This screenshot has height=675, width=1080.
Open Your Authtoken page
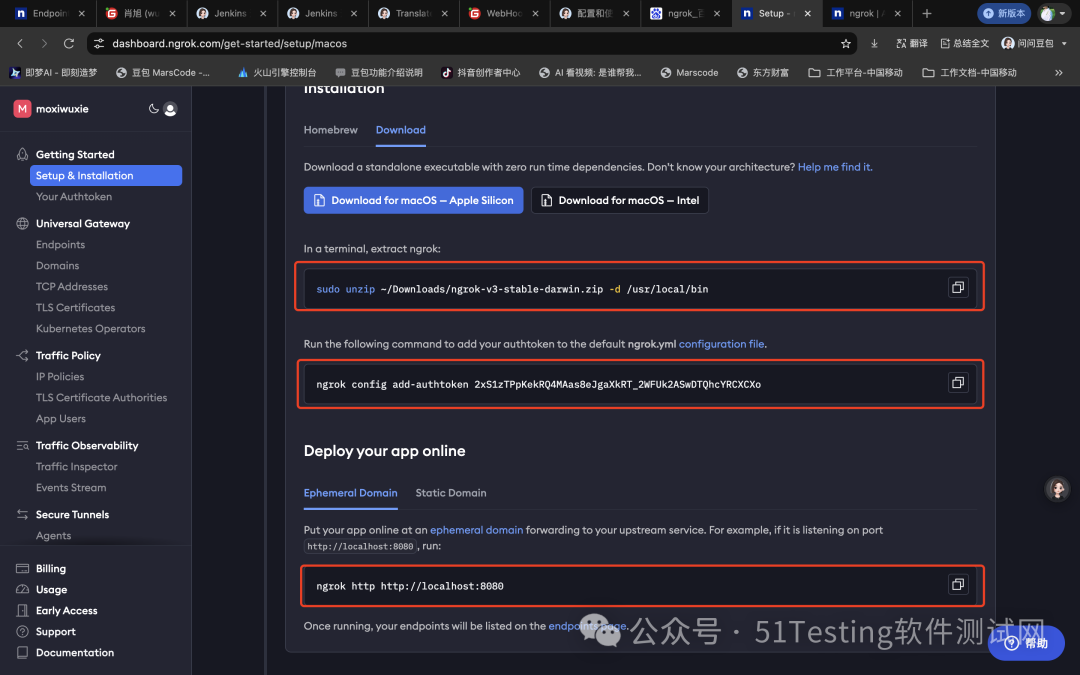tap(74, 196)
